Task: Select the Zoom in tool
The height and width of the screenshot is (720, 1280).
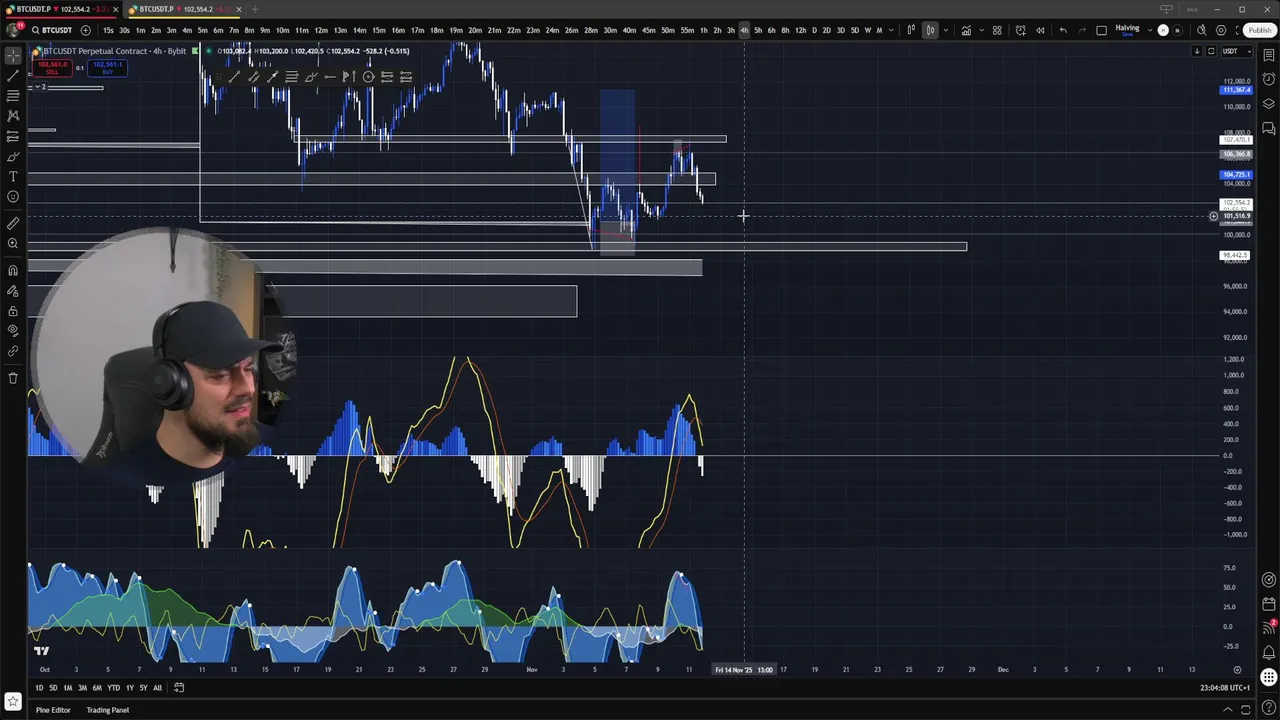Action: [x=13, y=243]
